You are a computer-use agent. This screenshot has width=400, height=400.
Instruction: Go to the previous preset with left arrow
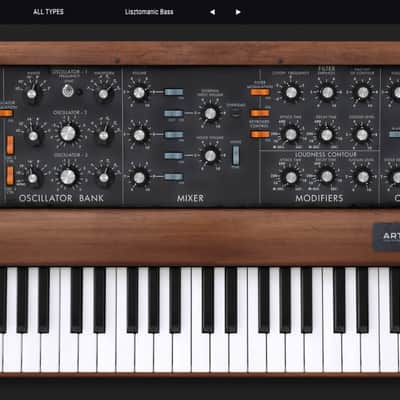tap(212, 12)
